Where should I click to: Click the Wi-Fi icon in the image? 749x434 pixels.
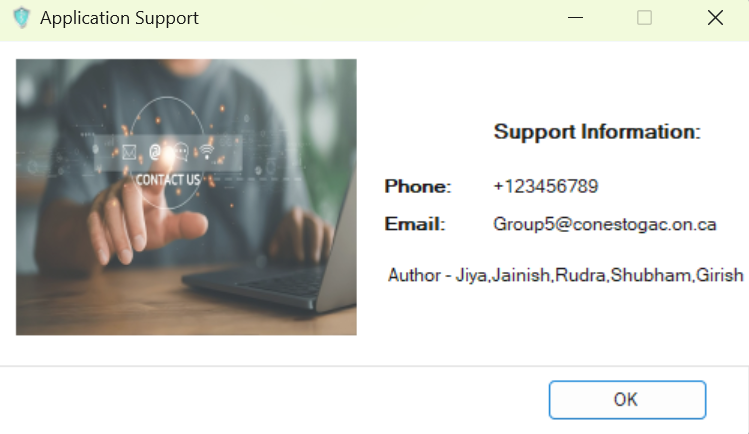(x=207, y=152)
